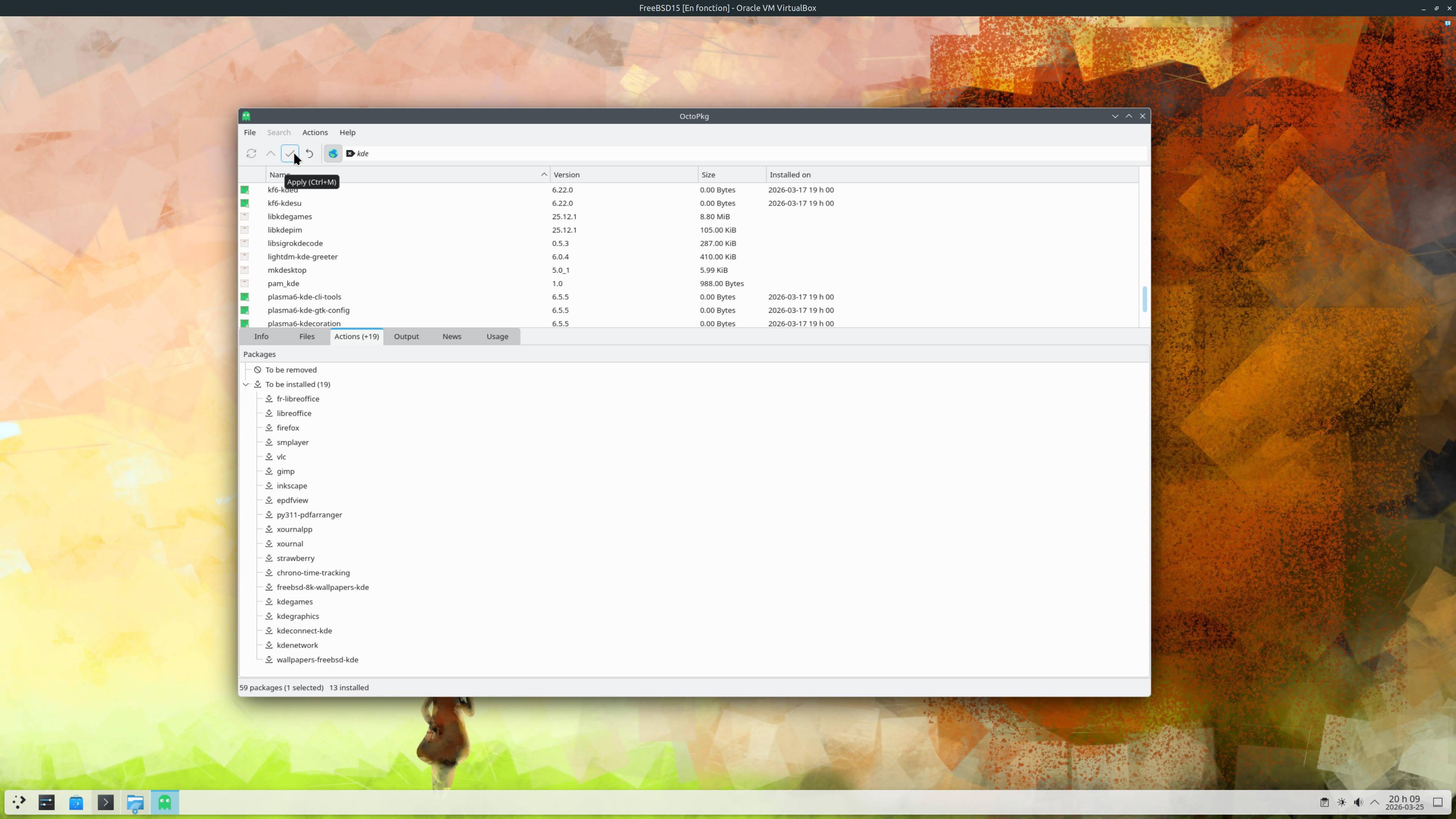
Task: Cancel pending actions with the undo arrow icon
Action: pyautogui.click(x=309, y=153)
